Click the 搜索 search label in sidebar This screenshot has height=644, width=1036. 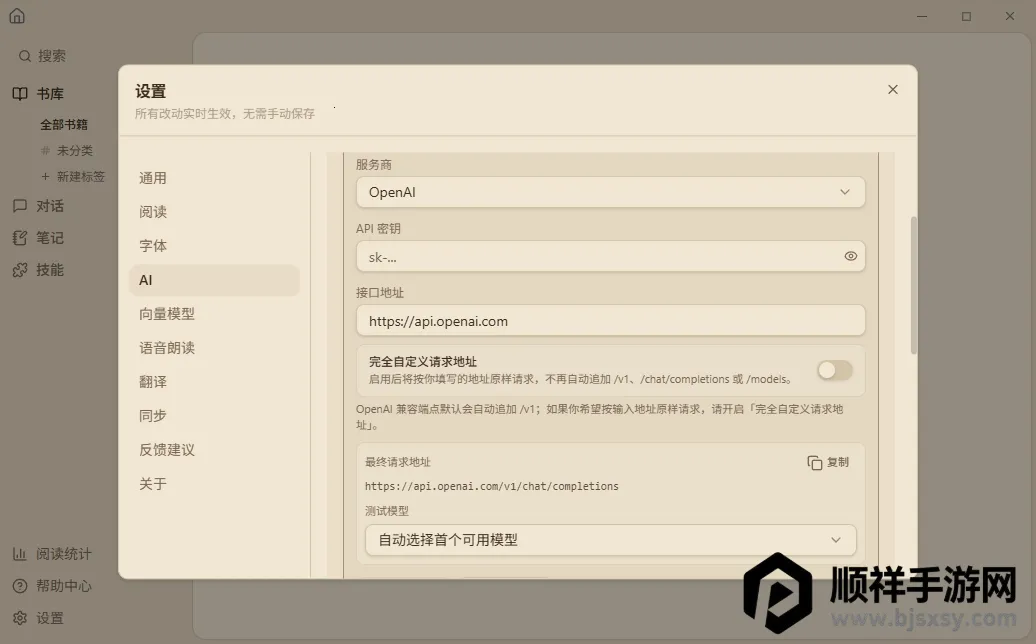tap(52, 56)
